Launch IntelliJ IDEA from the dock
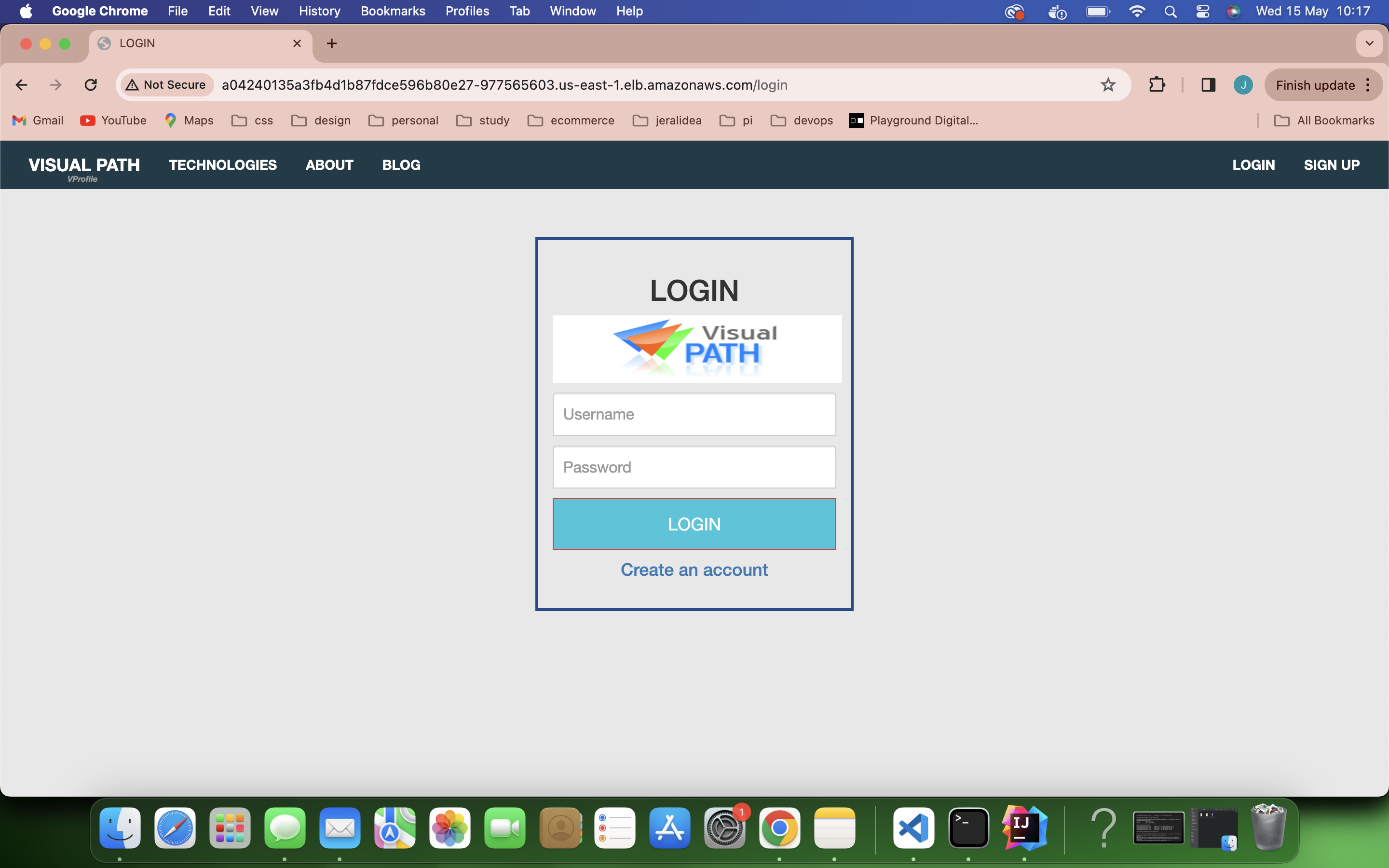Viewport: 1389px width, 868px height. click(x=1024, y=828)
